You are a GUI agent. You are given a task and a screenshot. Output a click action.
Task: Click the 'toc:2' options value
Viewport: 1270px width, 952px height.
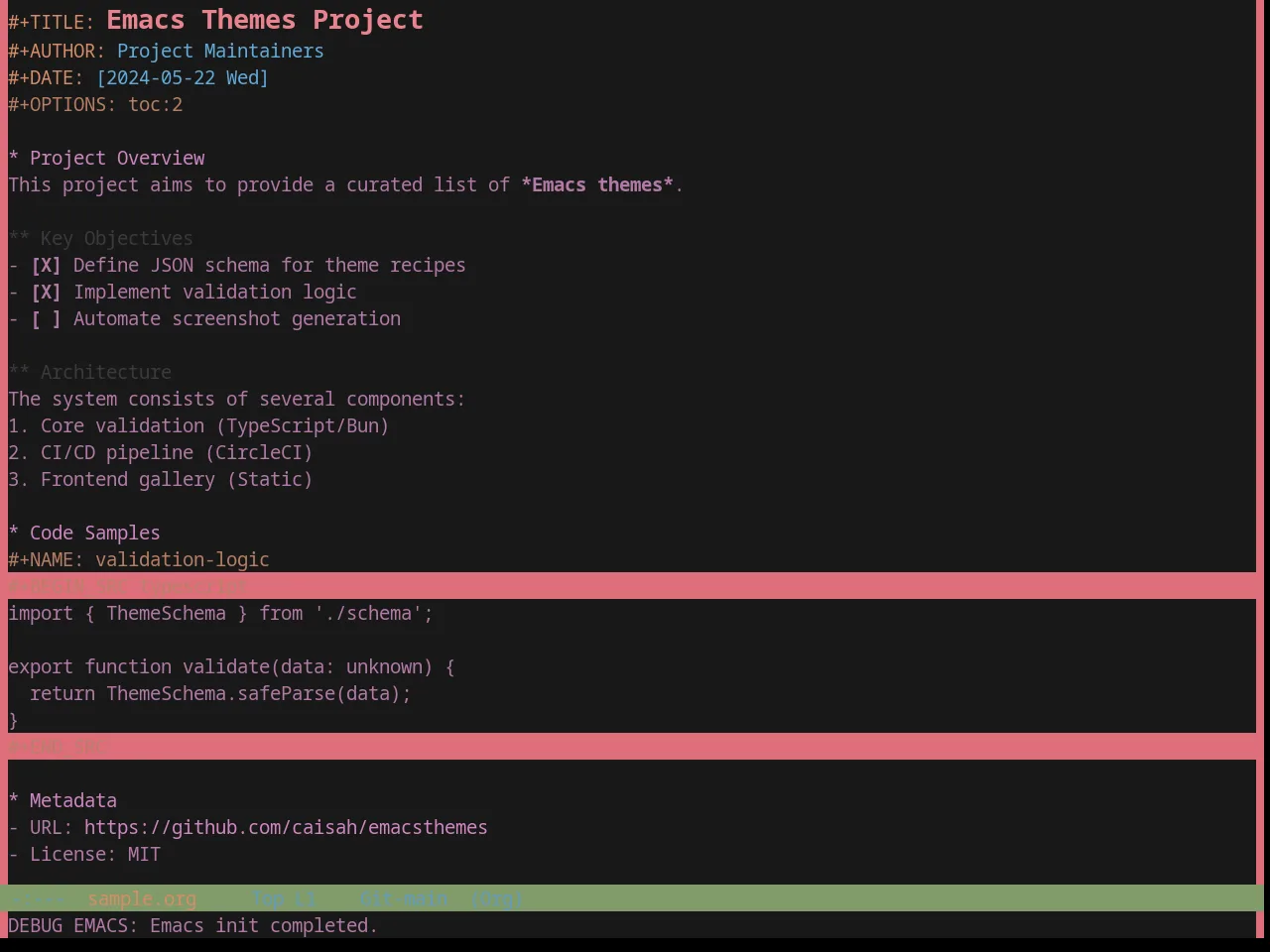point(156,104)
